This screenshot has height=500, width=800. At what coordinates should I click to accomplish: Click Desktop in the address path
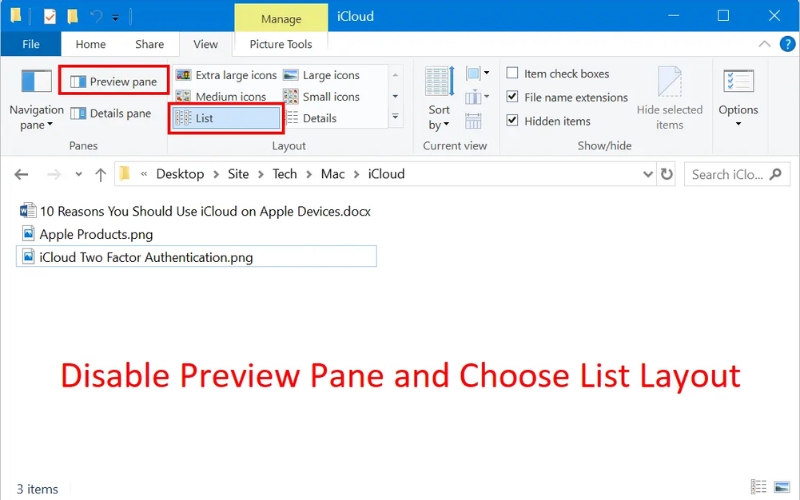pos(180,174)
